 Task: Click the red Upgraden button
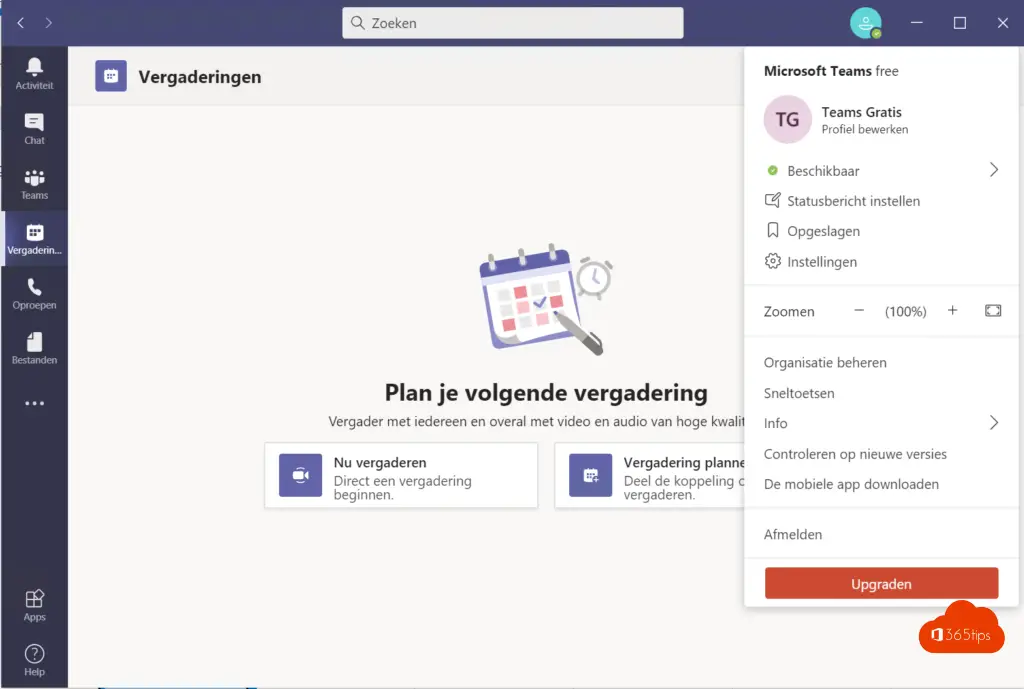pyautogui.click(x=881, y=584)
